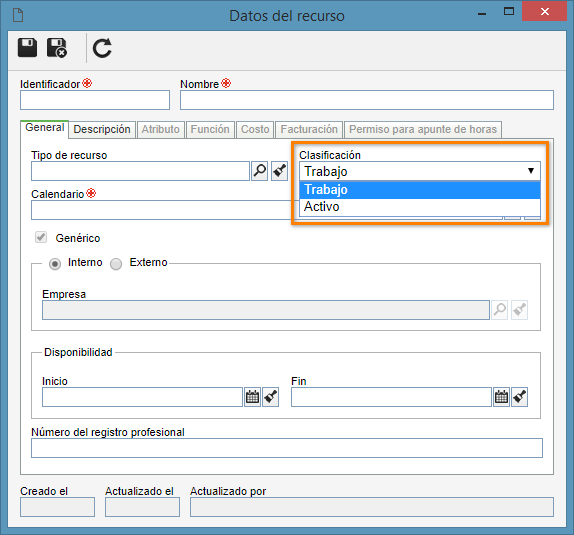Click the Identificador input field
This screenshot has height=535, width=574.
click(95, 100)
